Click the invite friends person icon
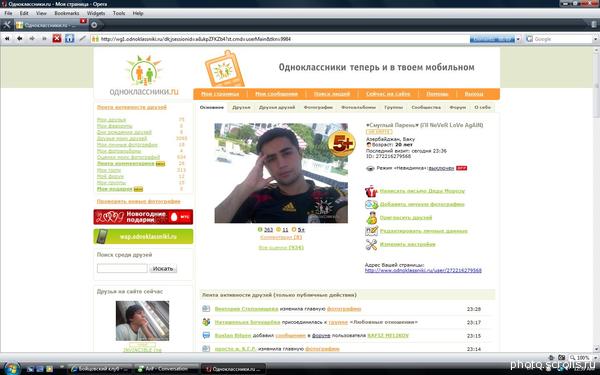The height and width of the screenshot is (375, 600). click(x=371, y=218)
